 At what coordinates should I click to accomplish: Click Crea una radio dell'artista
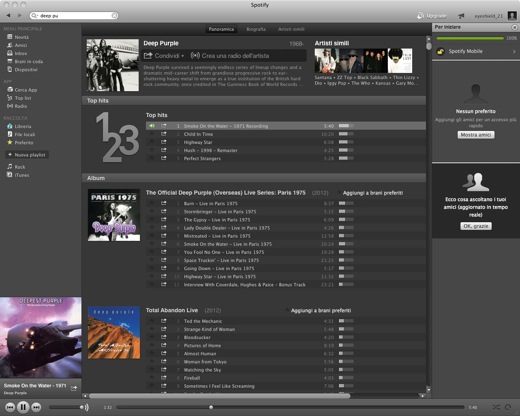(230, 56)
